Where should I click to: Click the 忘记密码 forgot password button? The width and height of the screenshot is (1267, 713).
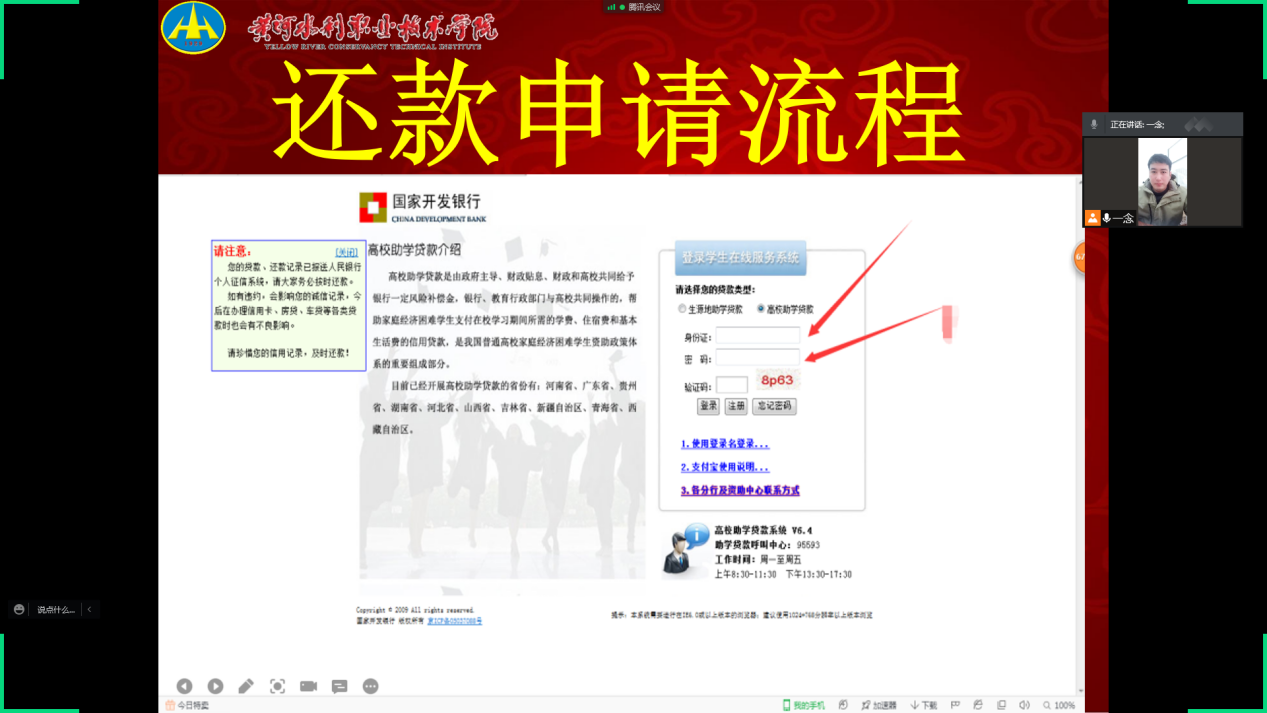(774, 406)
